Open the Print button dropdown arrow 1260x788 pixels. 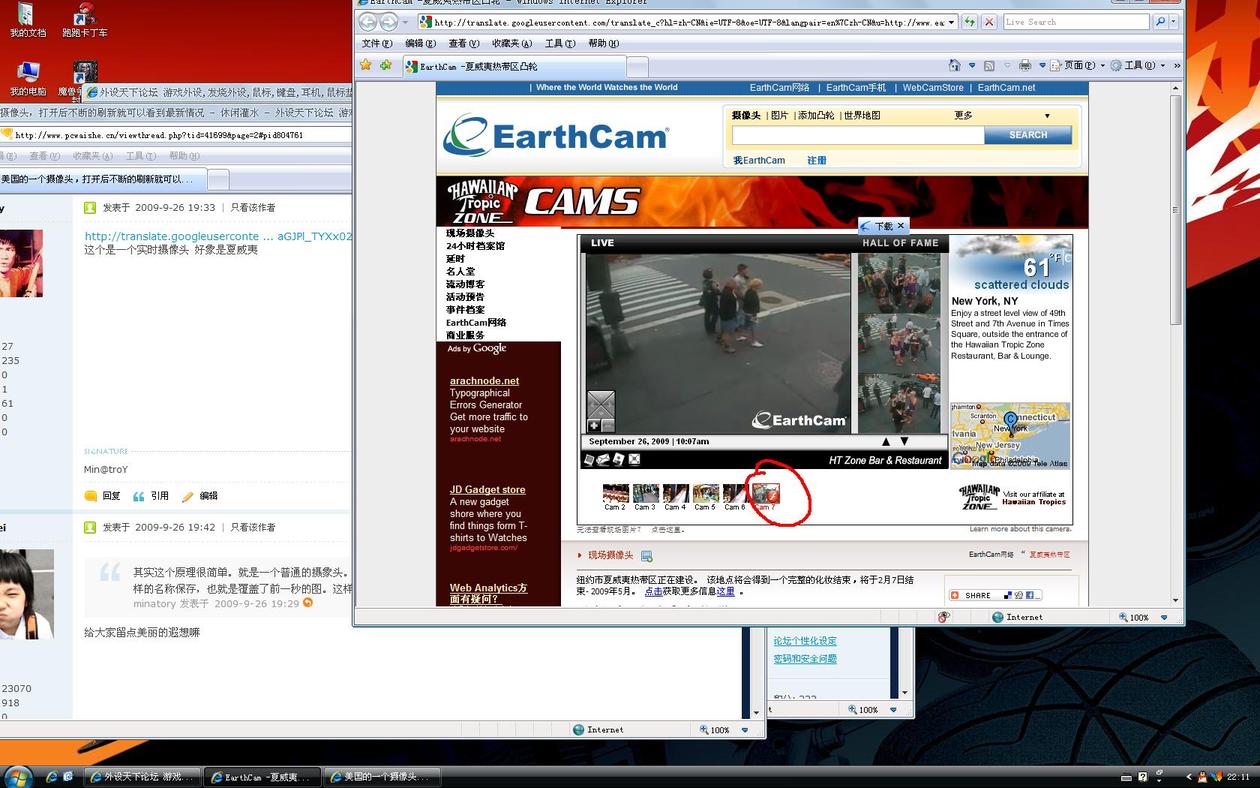(1042, 65)
